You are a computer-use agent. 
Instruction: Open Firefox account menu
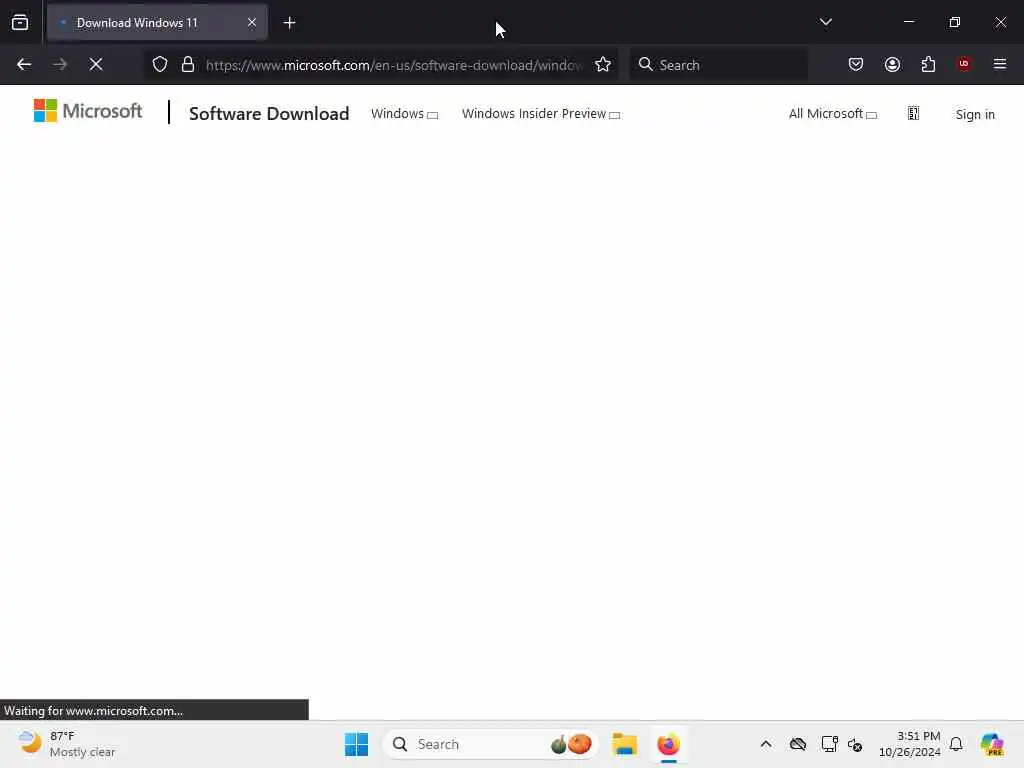(x=892, y=64)
